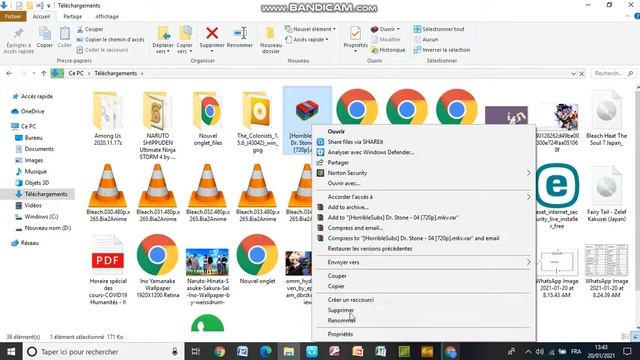Open the Fichier tab
This screenshot has height=360, width=640.
13,16
